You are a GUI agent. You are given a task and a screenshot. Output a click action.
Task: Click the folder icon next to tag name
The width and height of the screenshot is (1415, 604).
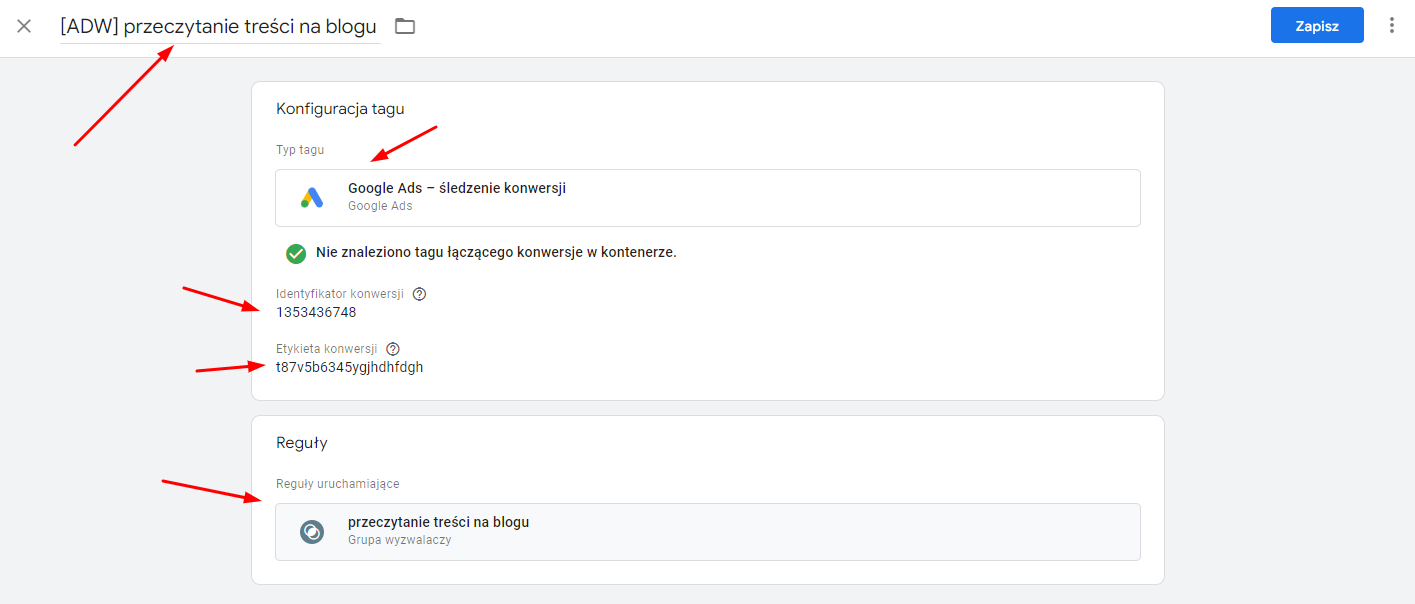(x=404, y=26)
